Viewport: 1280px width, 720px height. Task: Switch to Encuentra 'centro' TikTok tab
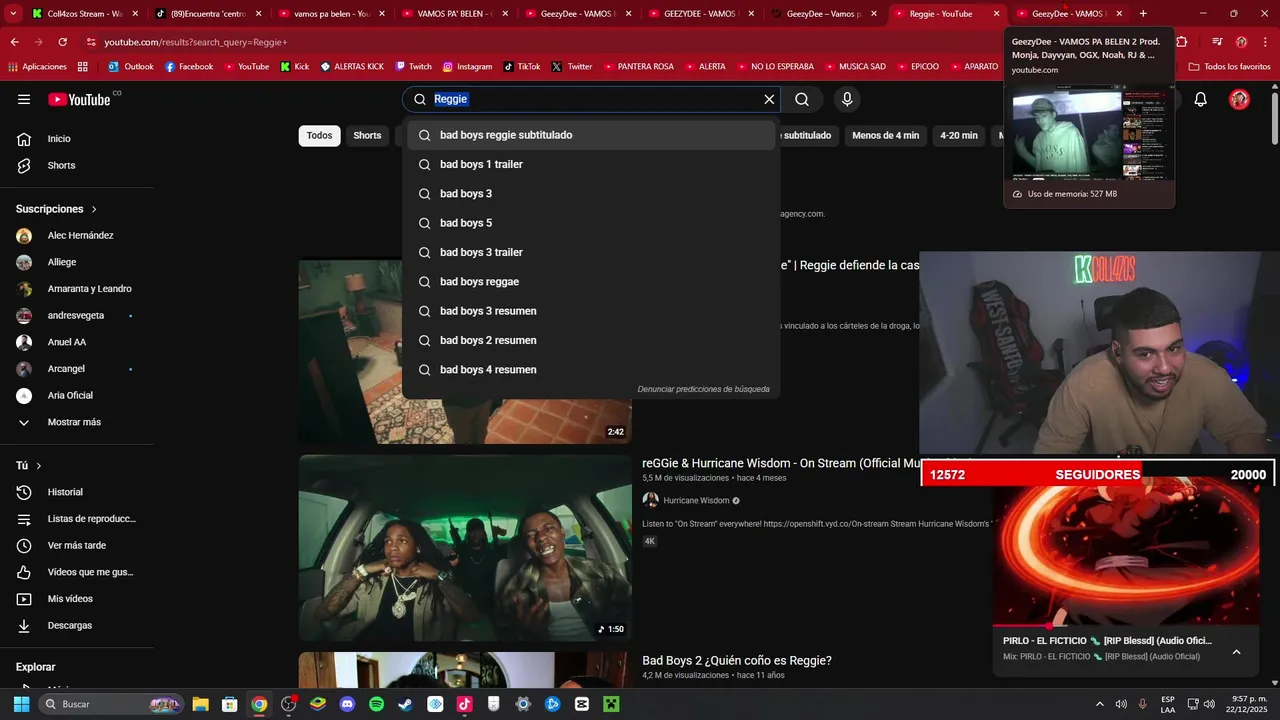[x=208, y=14]
